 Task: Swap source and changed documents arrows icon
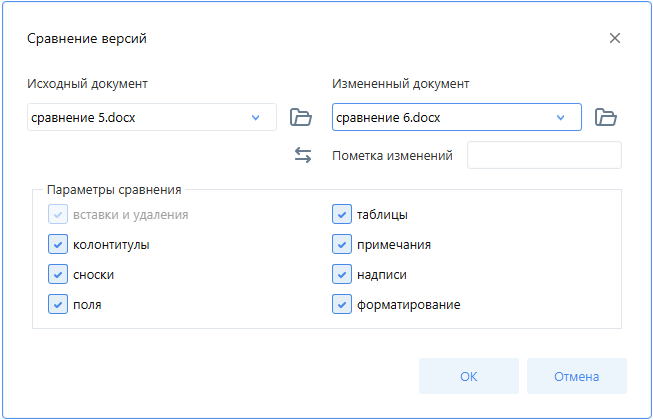pos(303,155)
